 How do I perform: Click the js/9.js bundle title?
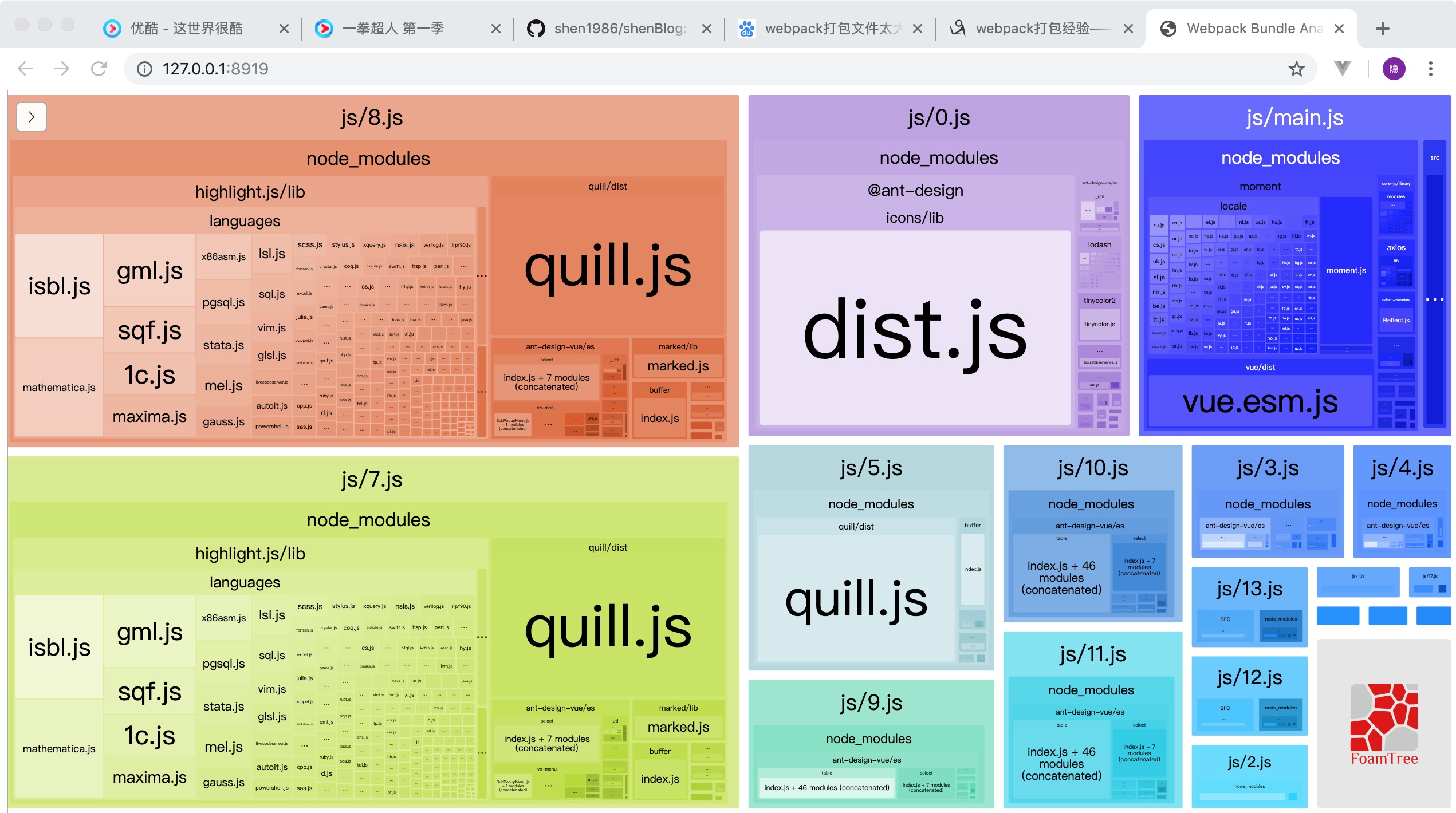coord(871,703)
